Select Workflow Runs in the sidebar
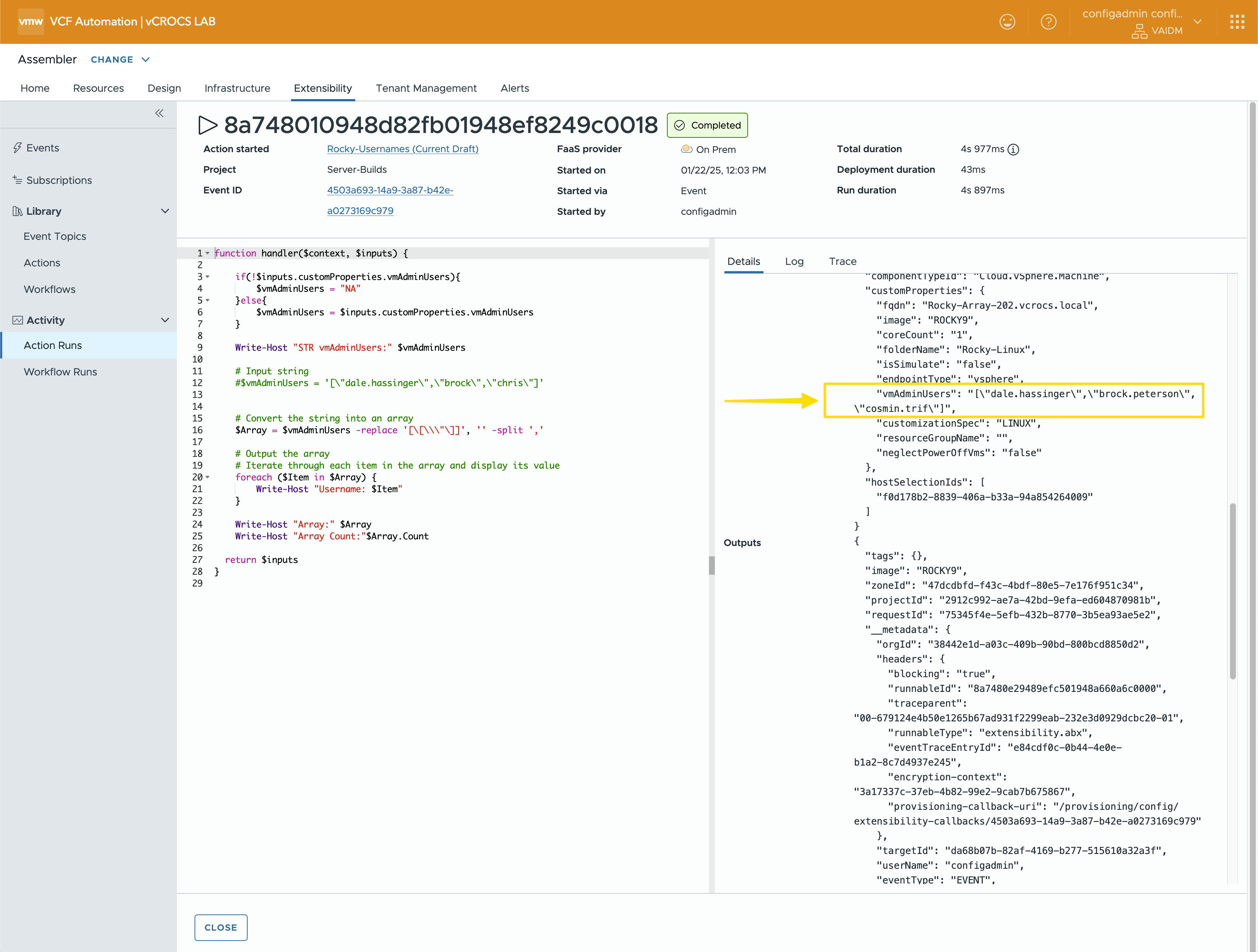 coord(60,372)
